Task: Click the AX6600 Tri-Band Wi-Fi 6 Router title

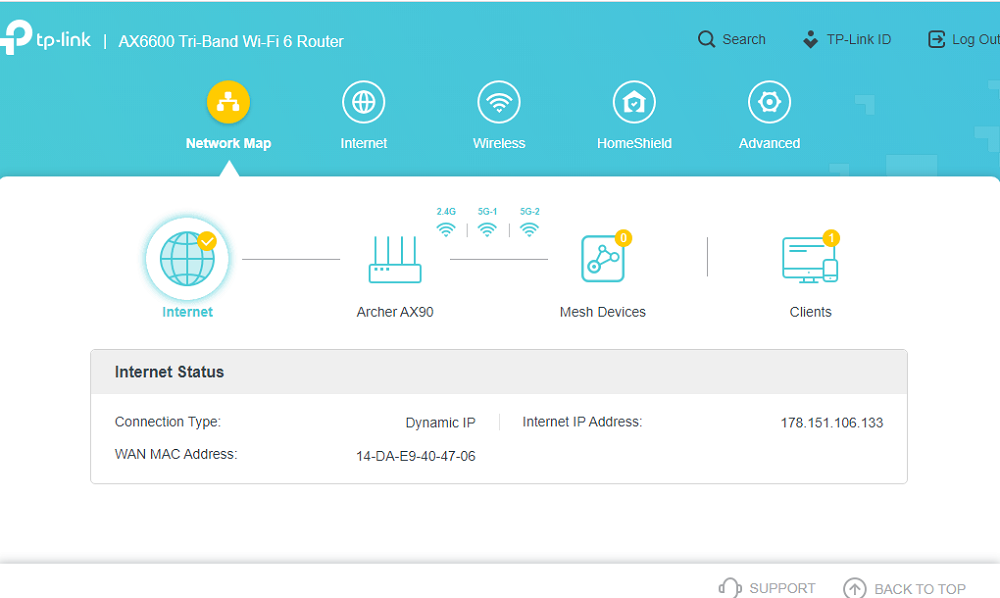Action: tap(231, 41)
